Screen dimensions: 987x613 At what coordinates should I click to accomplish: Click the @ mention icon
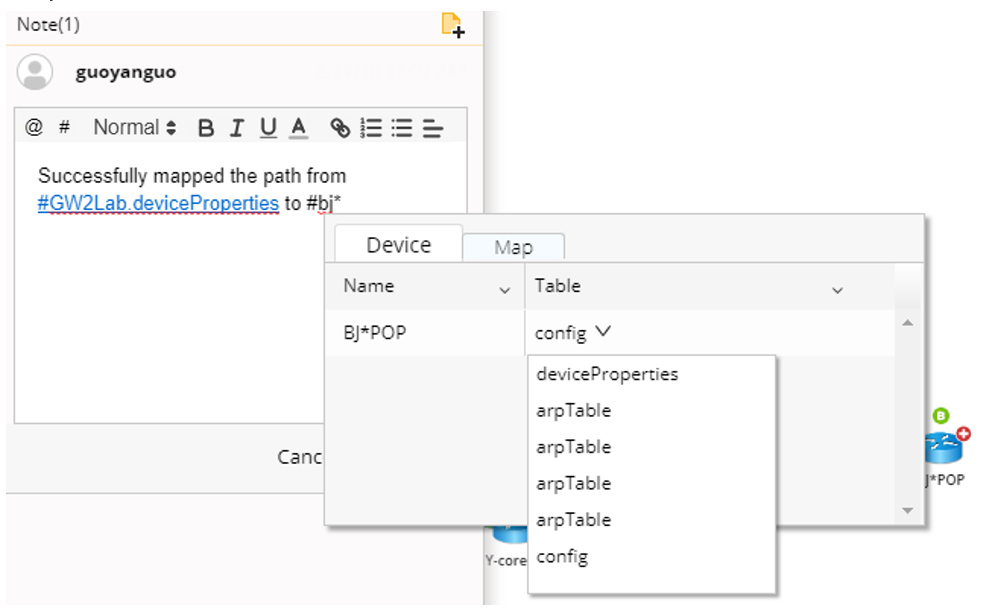tap(34, 128)
